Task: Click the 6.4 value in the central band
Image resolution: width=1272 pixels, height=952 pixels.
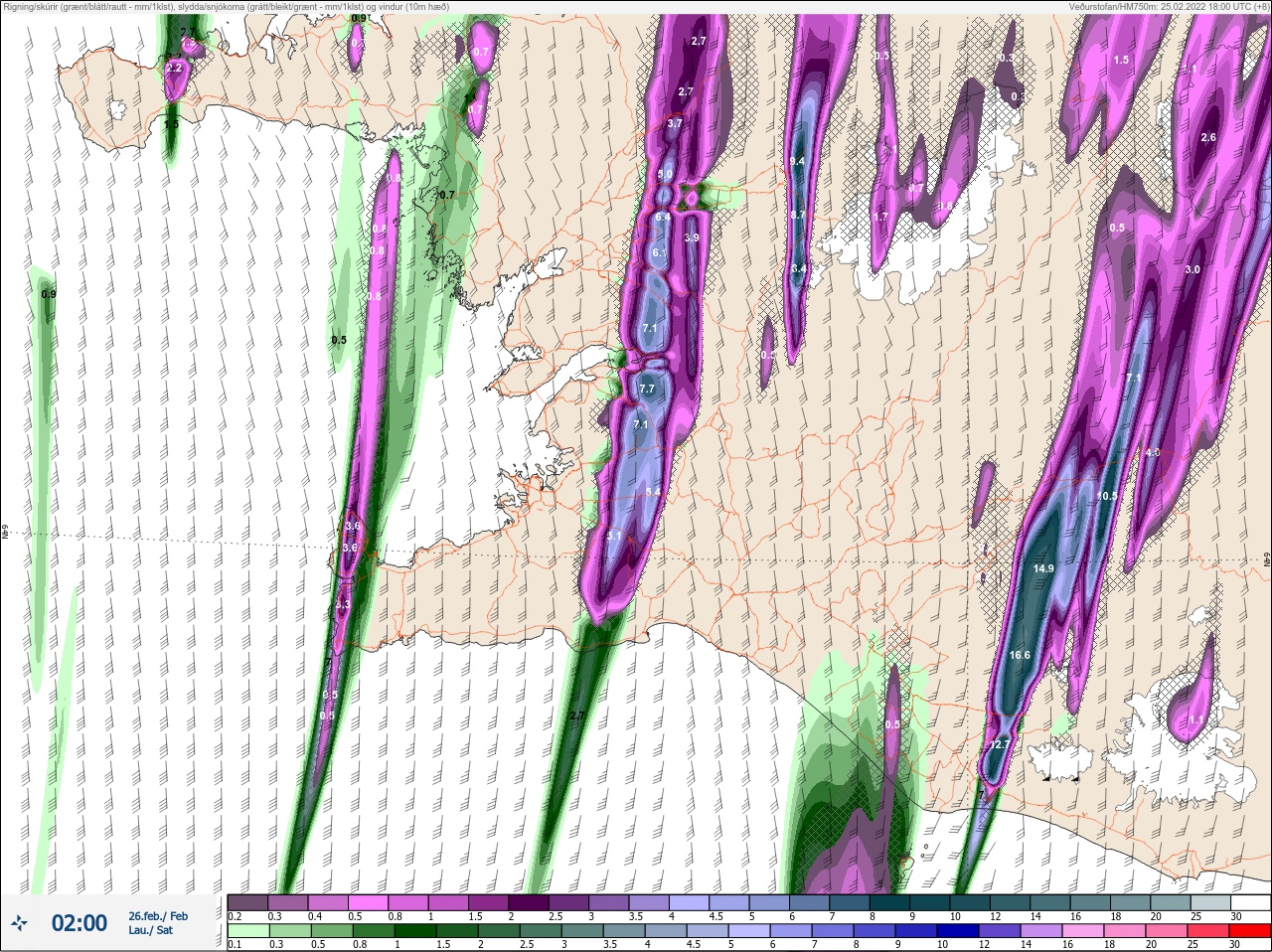Action: click(x=663, y=216)
